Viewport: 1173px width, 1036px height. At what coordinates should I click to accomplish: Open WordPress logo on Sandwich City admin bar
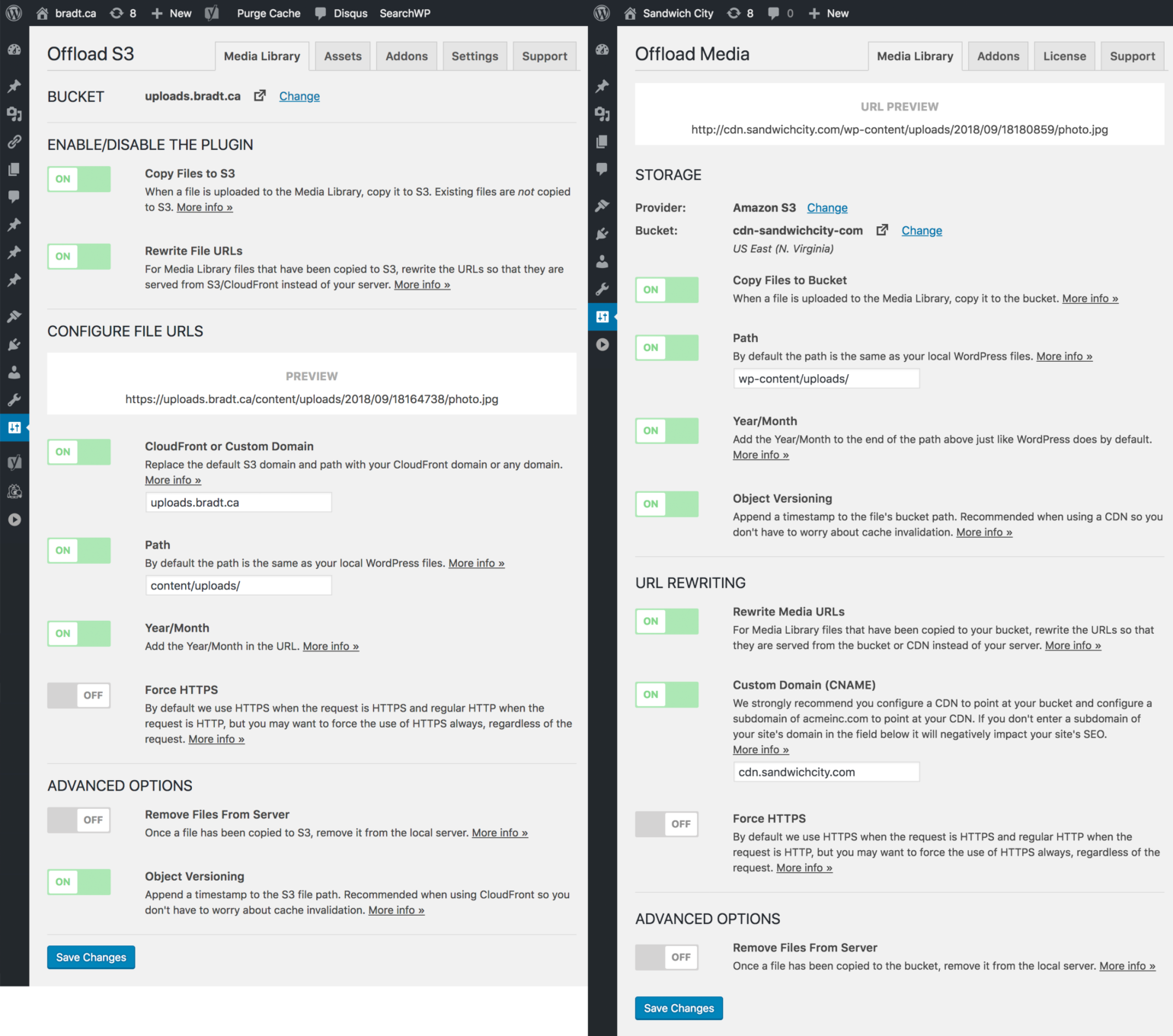click(x=602, y=13)
